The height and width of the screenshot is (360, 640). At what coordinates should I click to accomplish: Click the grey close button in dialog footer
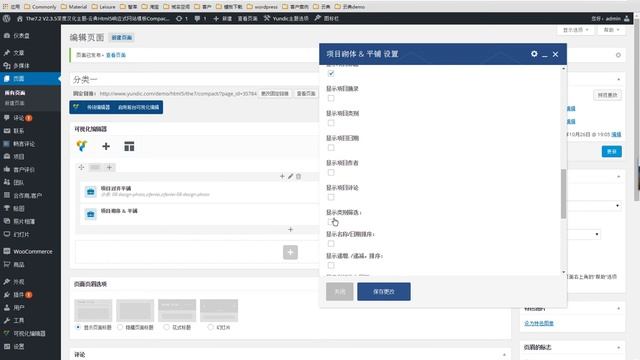(340, 291)
